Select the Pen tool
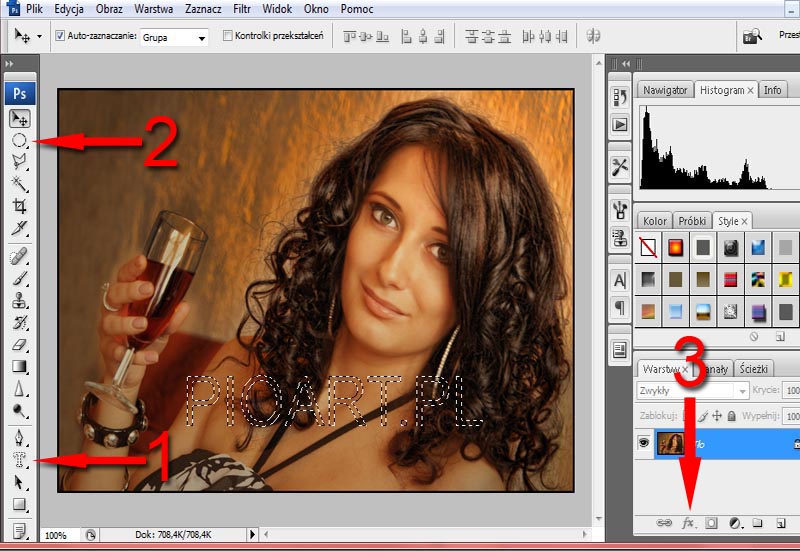 [x=19, y=438]
